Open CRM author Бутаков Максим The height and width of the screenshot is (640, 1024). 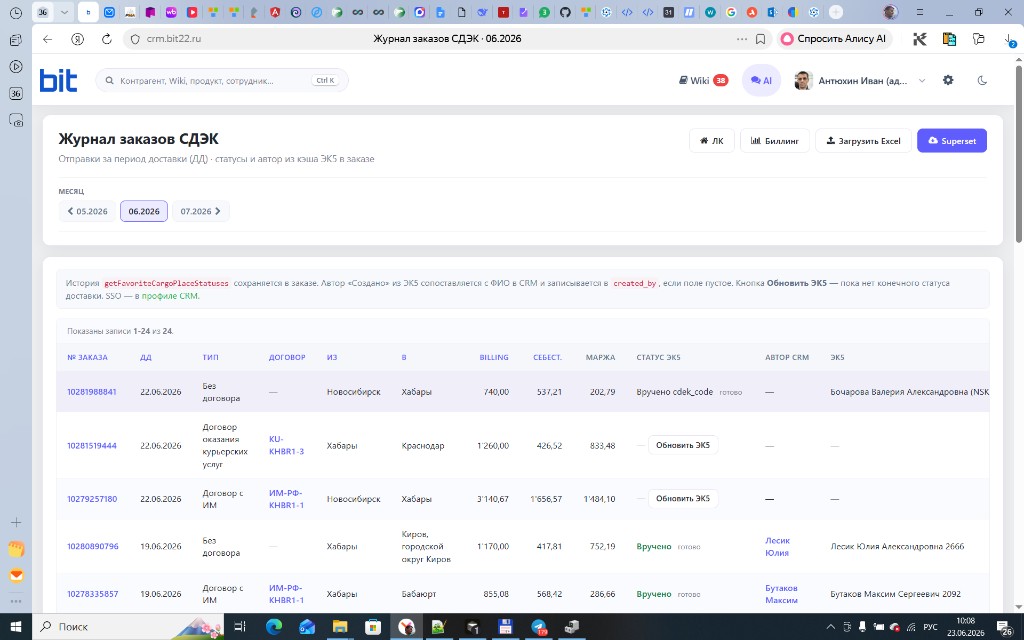(781, 594)
